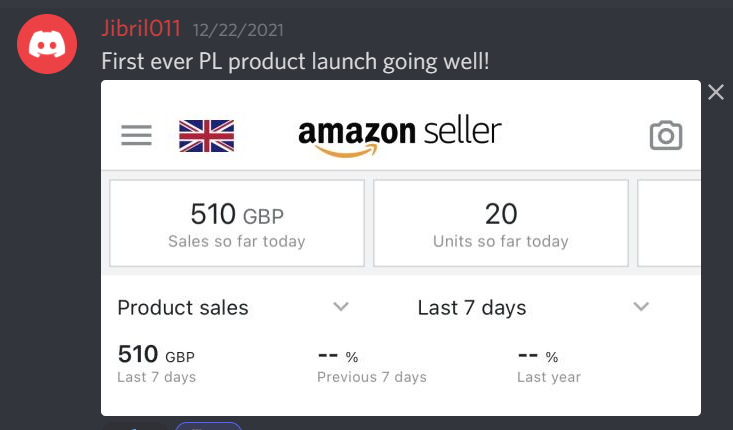
Task: Open the Last 7 days range selector
Action: pyautogui.click(x=472, y=307)
